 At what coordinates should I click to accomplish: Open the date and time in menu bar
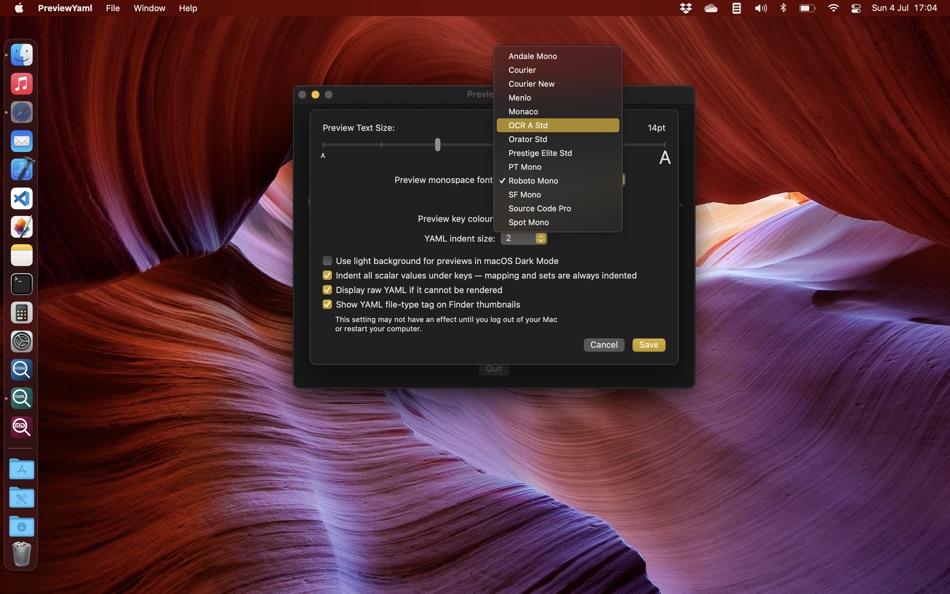pos(904,8)
